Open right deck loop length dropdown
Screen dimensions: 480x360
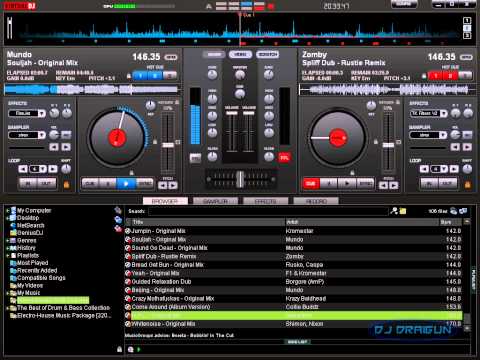(445, 169)
